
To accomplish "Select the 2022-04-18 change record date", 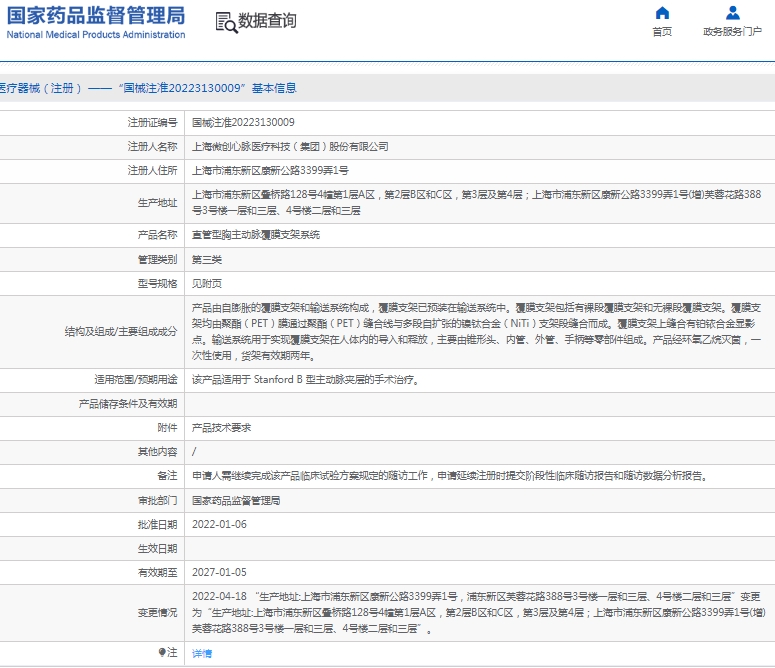I will [219, 596].
